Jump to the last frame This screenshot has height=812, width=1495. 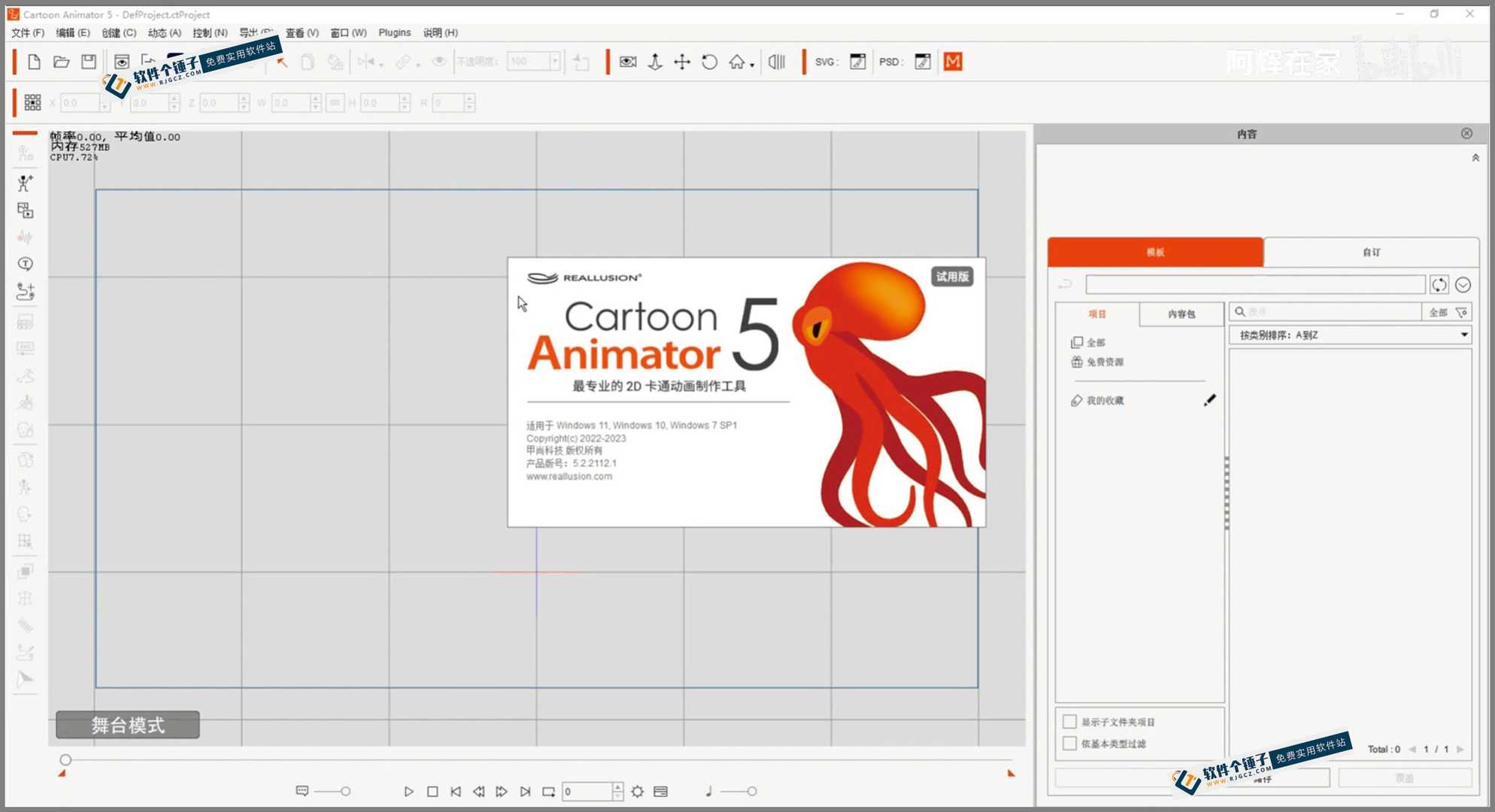coord(525,791)
